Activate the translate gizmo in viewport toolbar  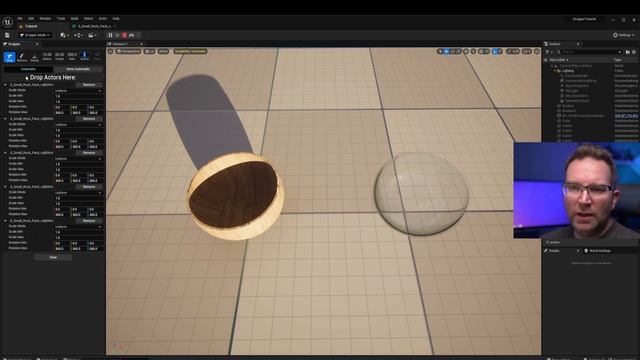(x=447, y=51)
